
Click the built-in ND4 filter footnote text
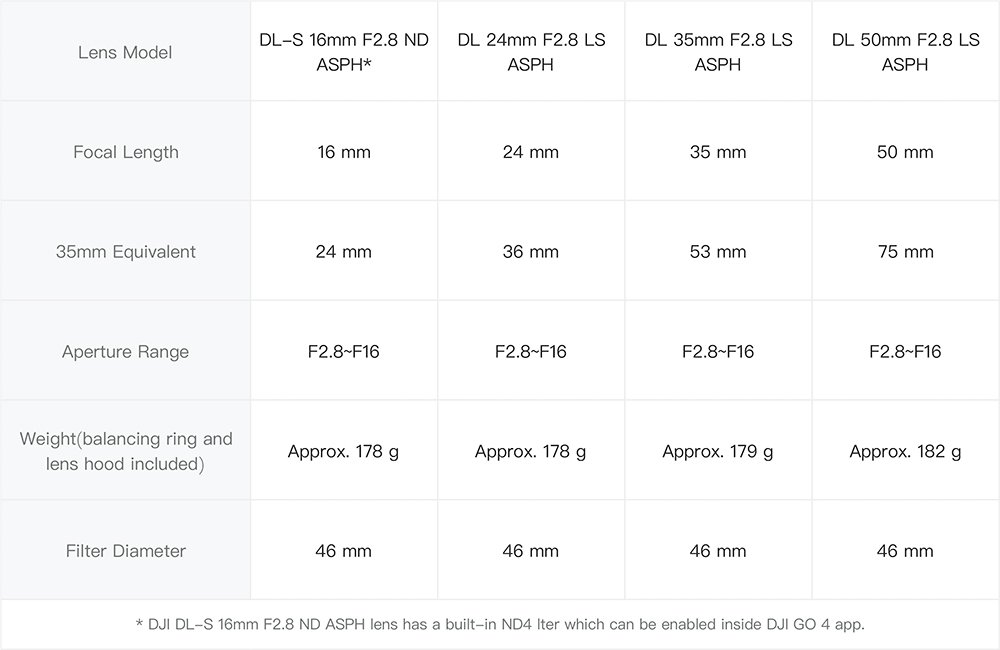(x=500, y=625)
